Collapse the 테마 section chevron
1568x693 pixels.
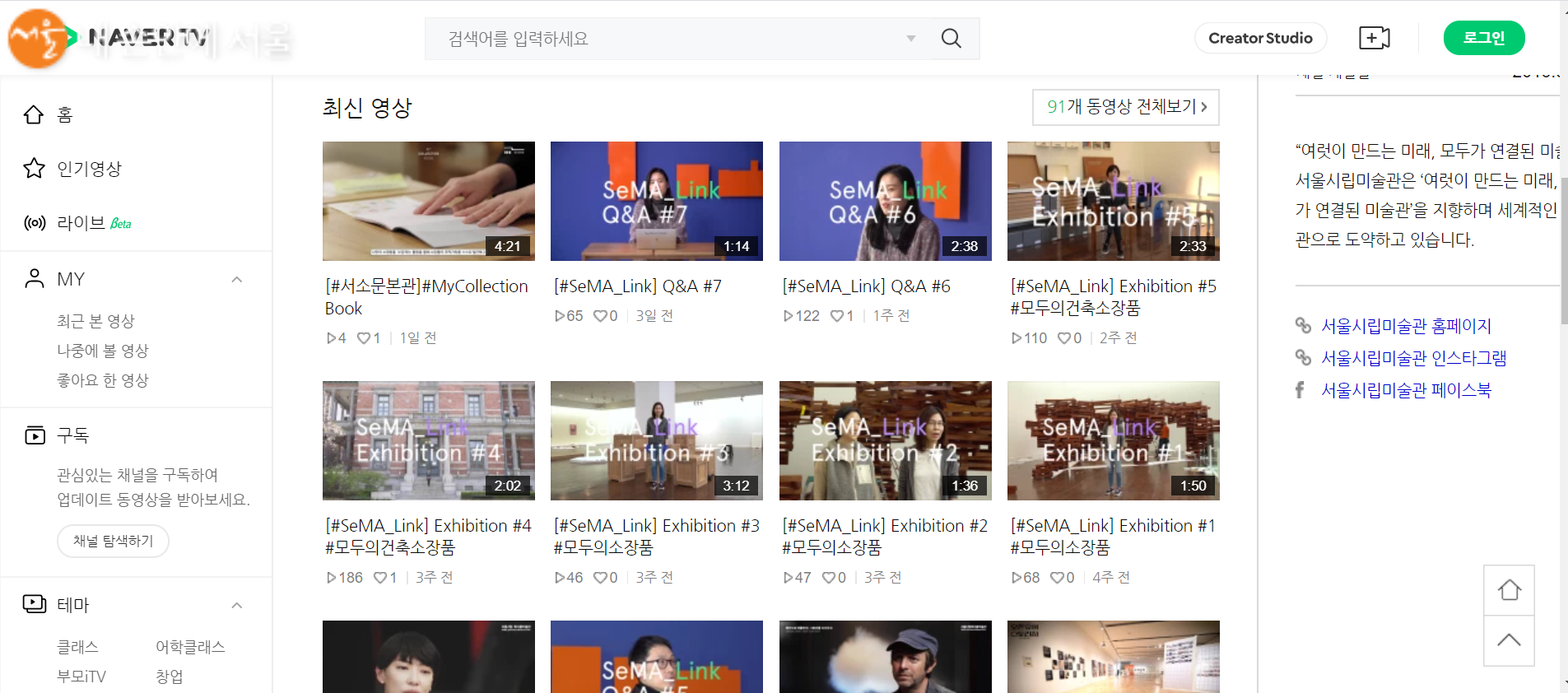click(237, 606)
